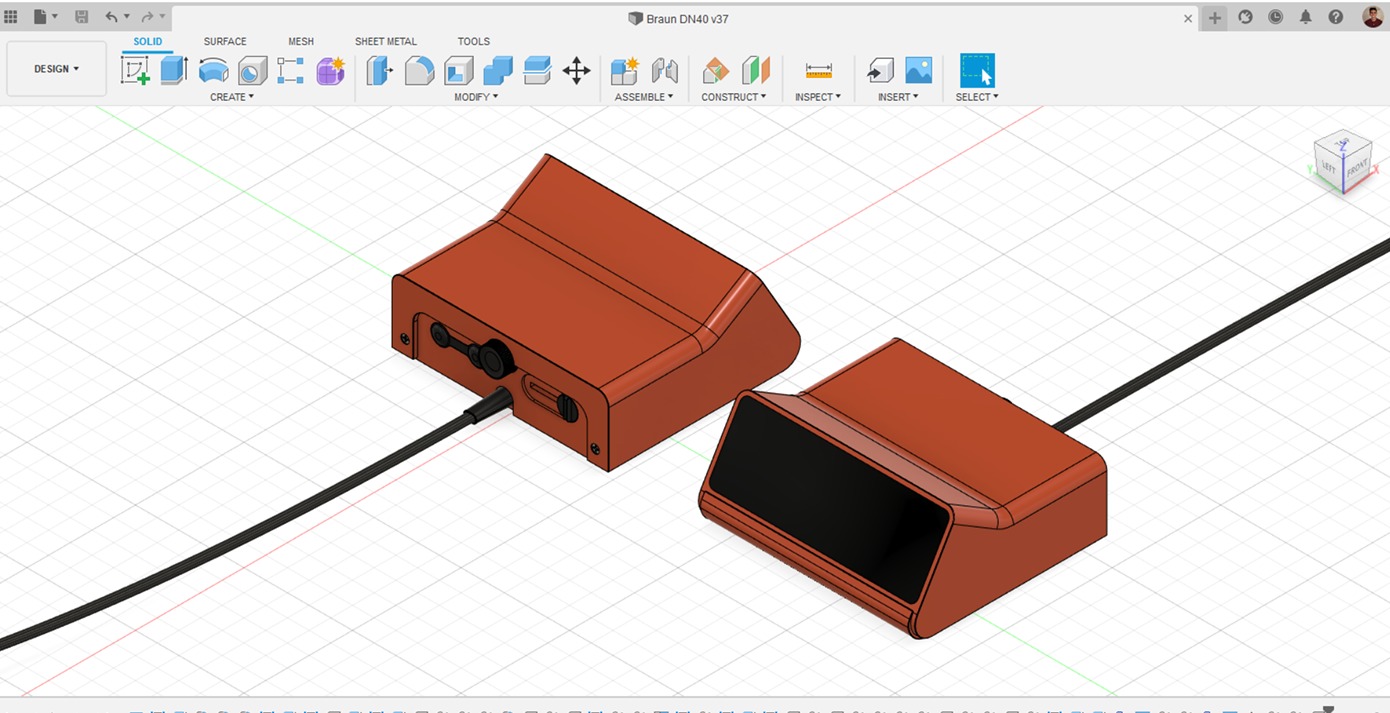
Task: Expand the ASSEMBLE menu
Action: click(644, 97)
